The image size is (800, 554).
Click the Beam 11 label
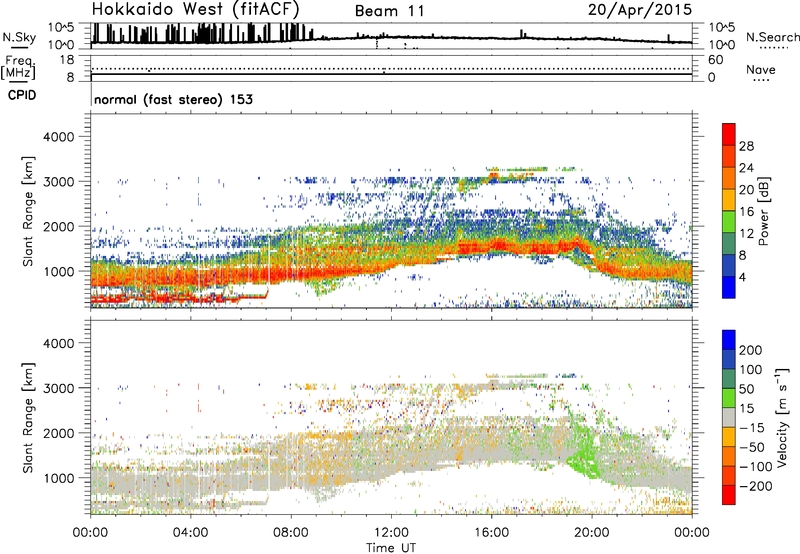pos(390,11)
